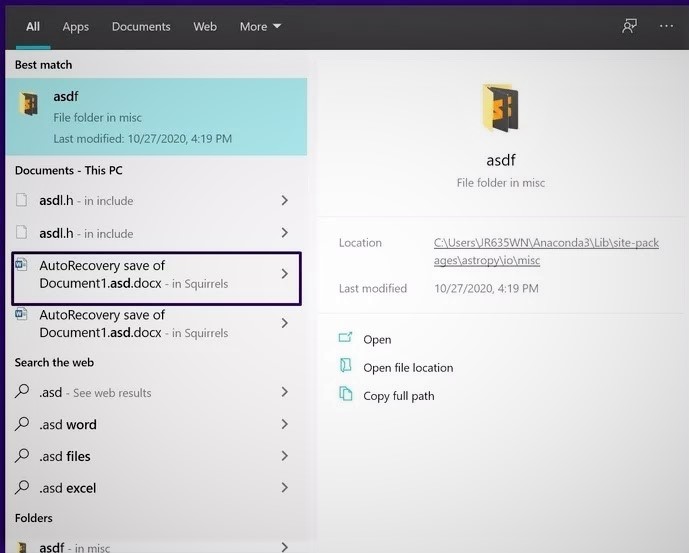Click the asdf folder icon in Best match

[31, 104]
